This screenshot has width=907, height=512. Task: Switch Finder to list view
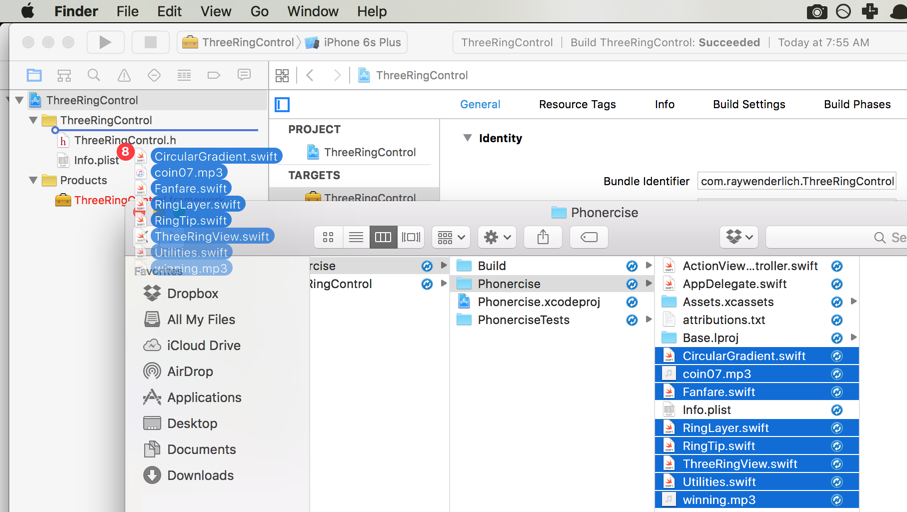point(356,237)
